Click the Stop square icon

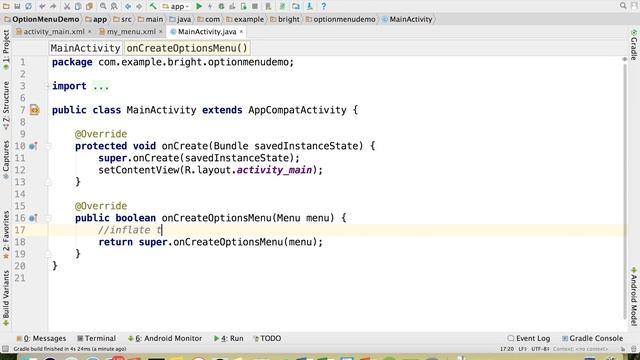pyautogui.click(x=255, y=6)
